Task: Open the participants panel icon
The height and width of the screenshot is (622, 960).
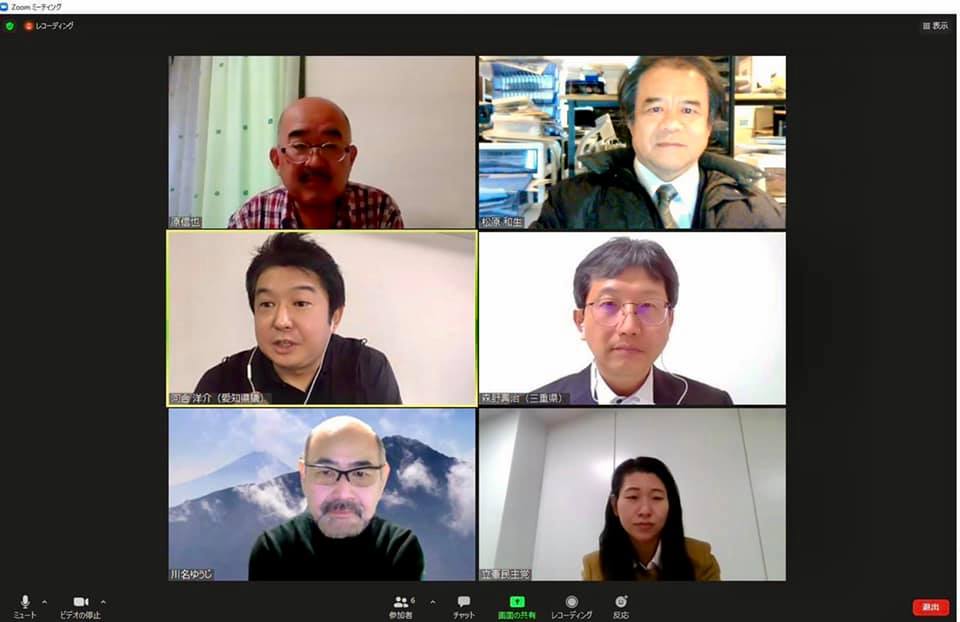Action: pyautogui.click(x=401, y=606)
